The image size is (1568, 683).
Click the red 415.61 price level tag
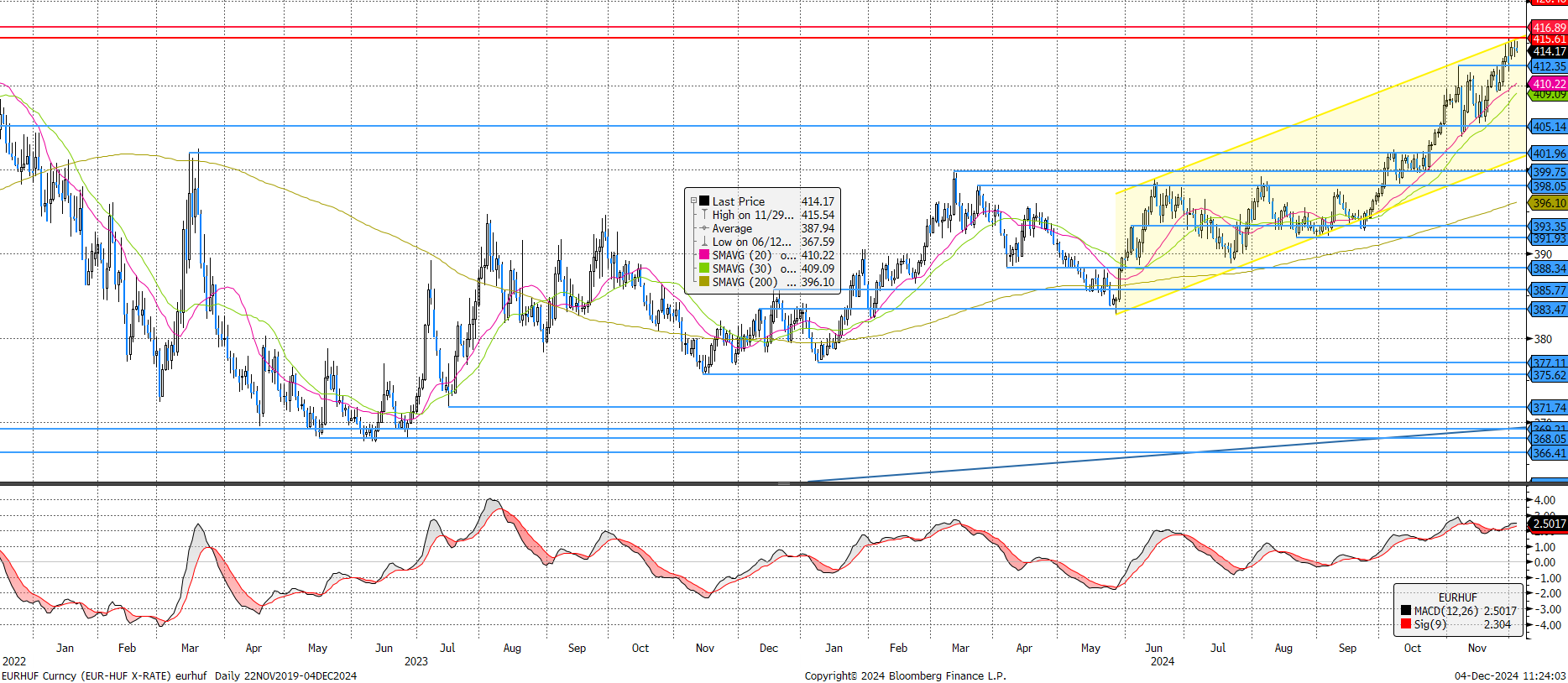pyautogui.click(x=1549, y=39)
